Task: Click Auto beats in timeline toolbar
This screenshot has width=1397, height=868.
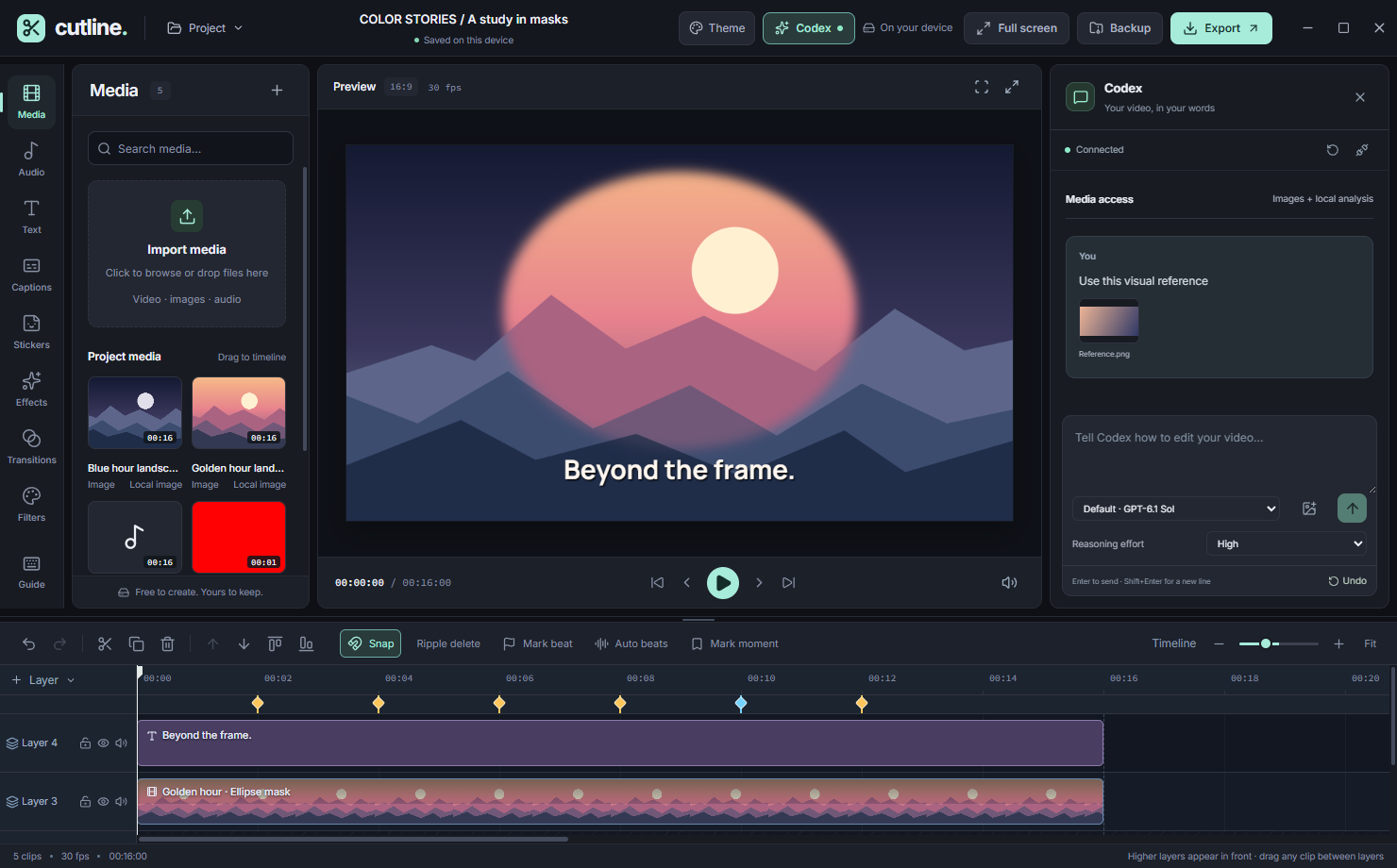Action: click(631, 643)
